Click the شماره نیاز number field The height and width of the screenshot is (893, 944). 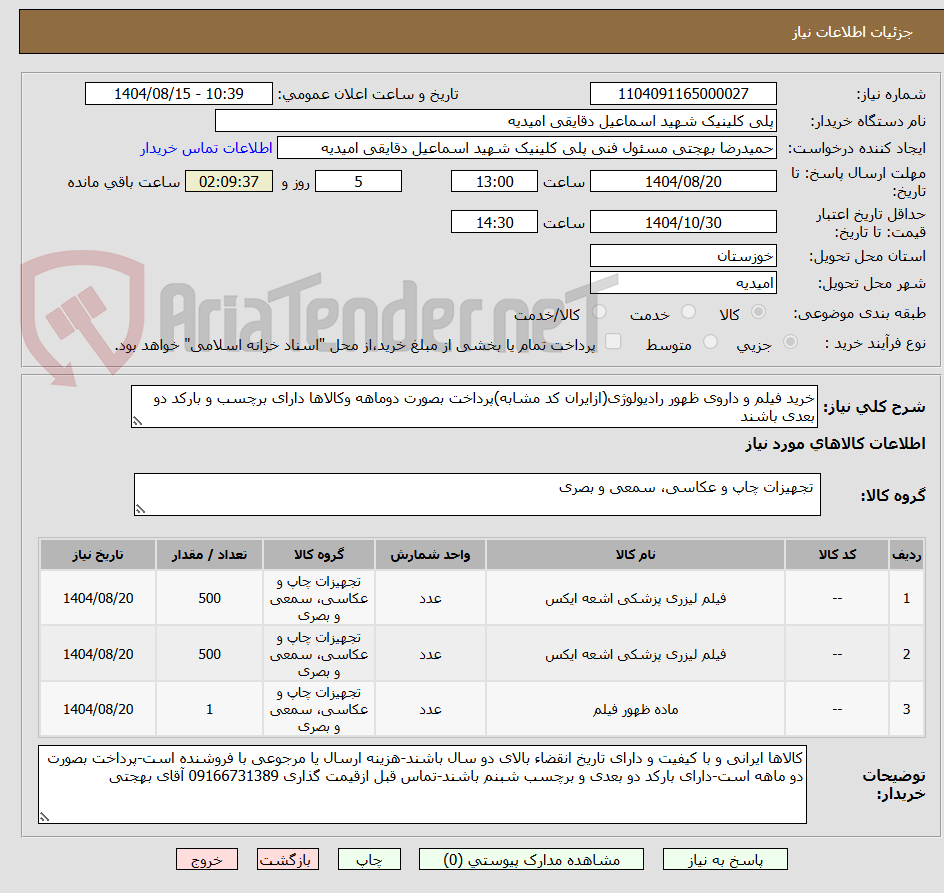[683, 94]
